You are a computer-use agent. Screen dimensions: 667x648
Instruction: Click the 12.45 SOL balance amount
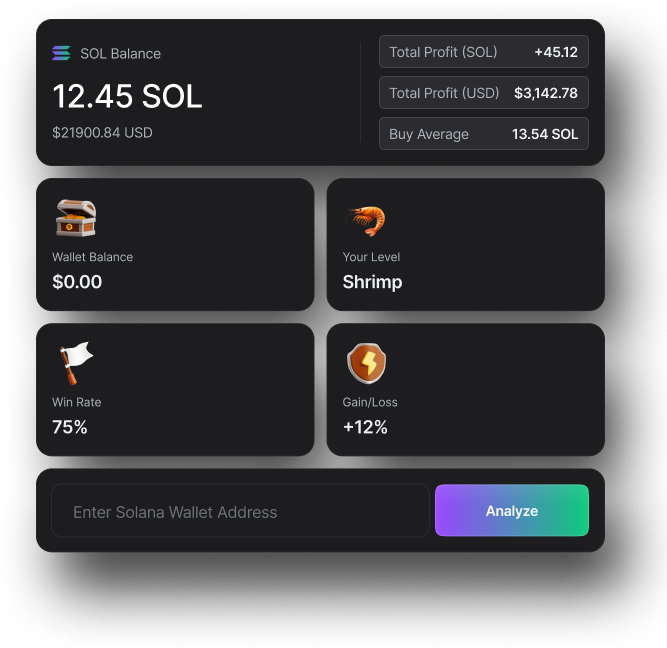[127, 96]
